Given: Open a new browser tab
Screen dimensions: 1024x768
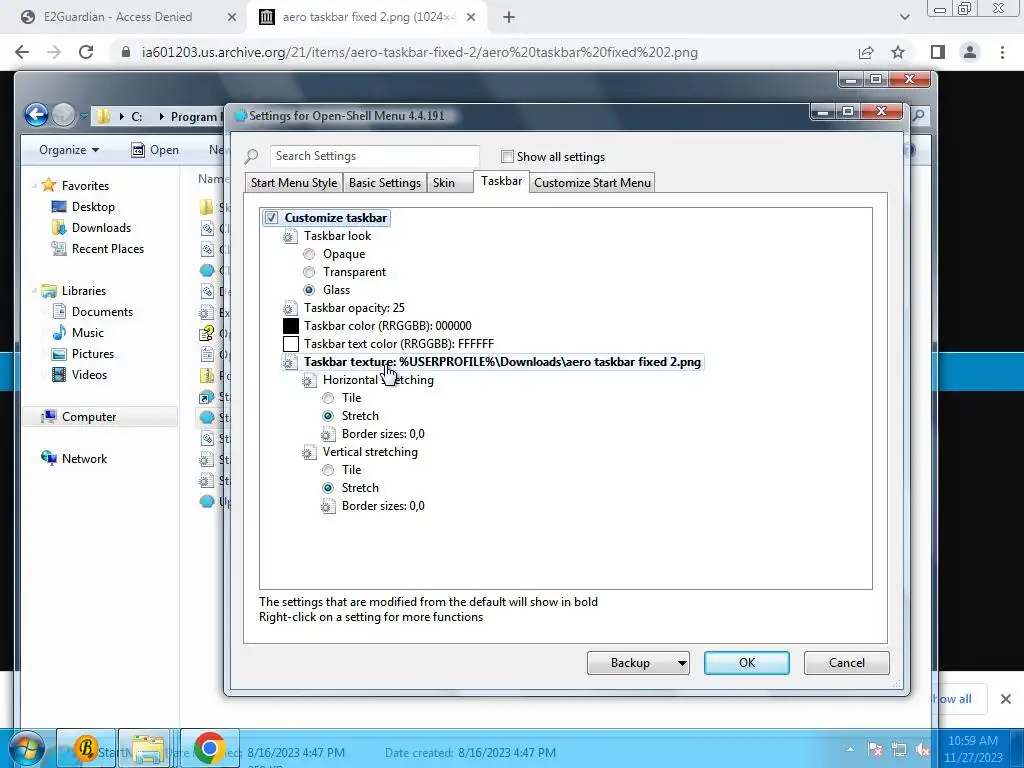Looking at the screenshot, I should point(509,18).
